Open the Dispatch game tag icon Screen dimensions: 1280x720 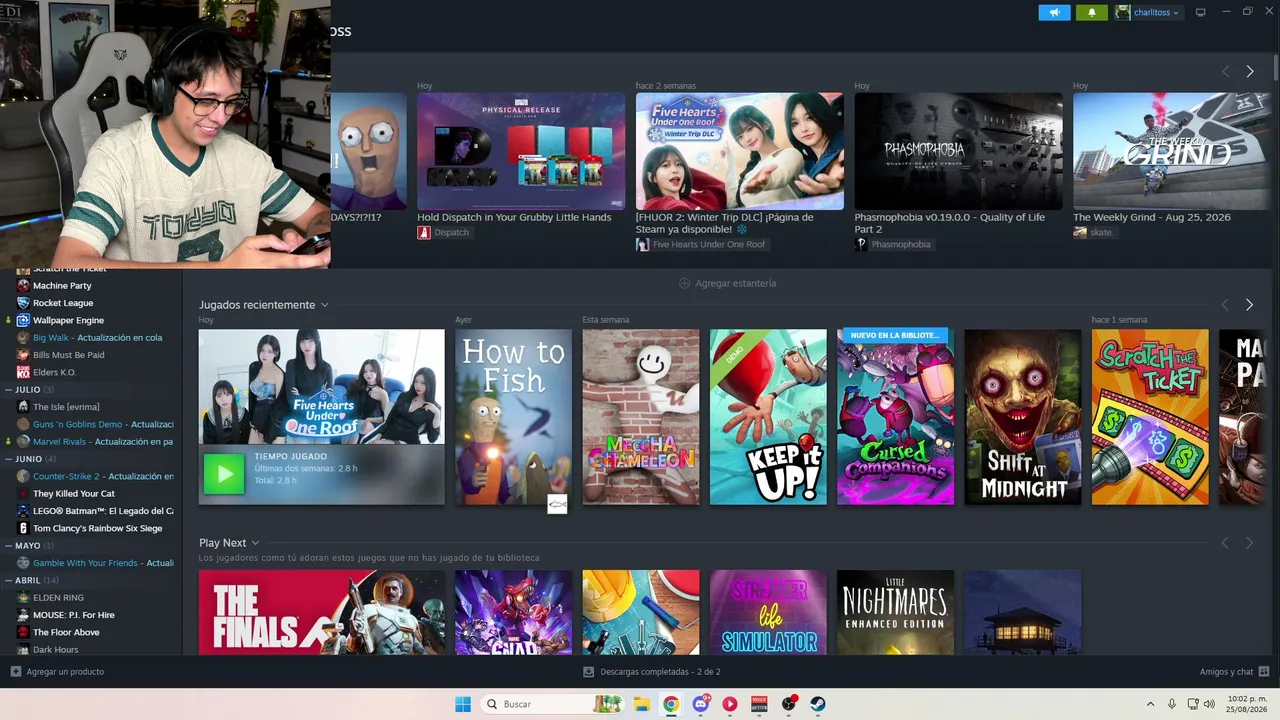(x=424, y=232)
